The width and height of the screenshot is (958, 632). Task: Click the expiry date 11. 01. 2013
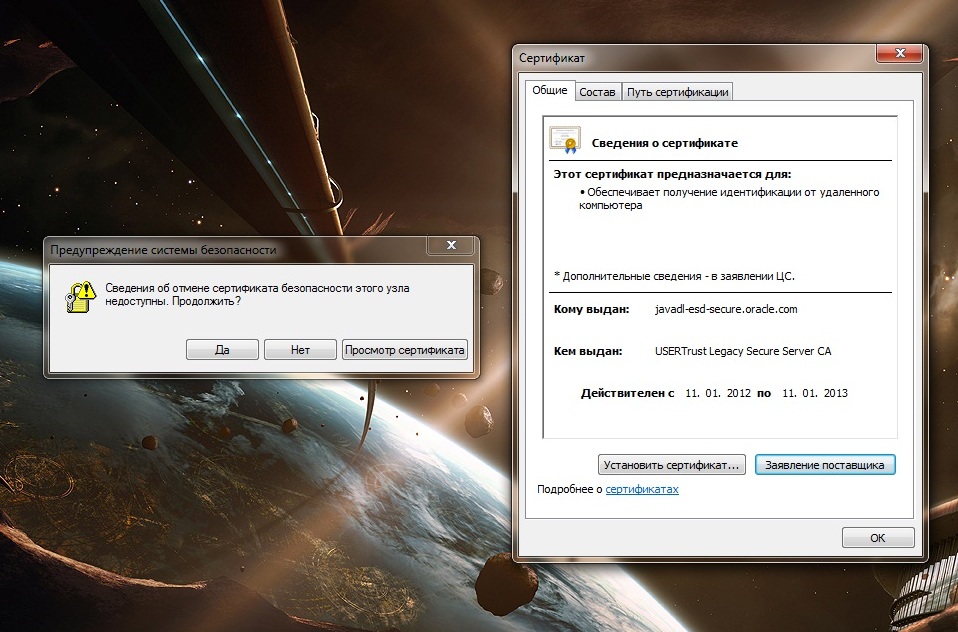[815, 394]
